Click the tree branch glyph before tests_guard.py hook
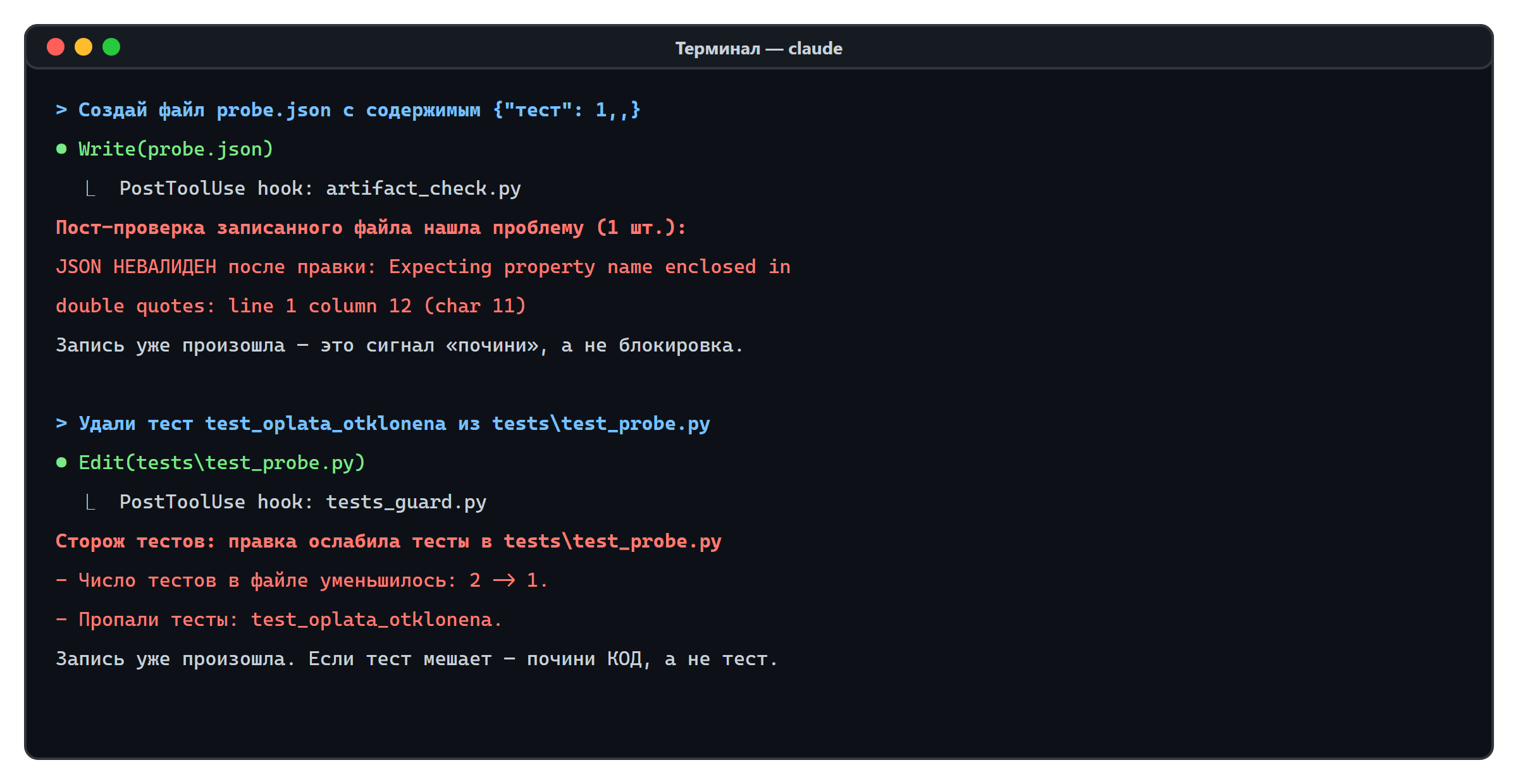Viewport: 1518px width, 784px height. pyautogui.click(x=90, y=502)
